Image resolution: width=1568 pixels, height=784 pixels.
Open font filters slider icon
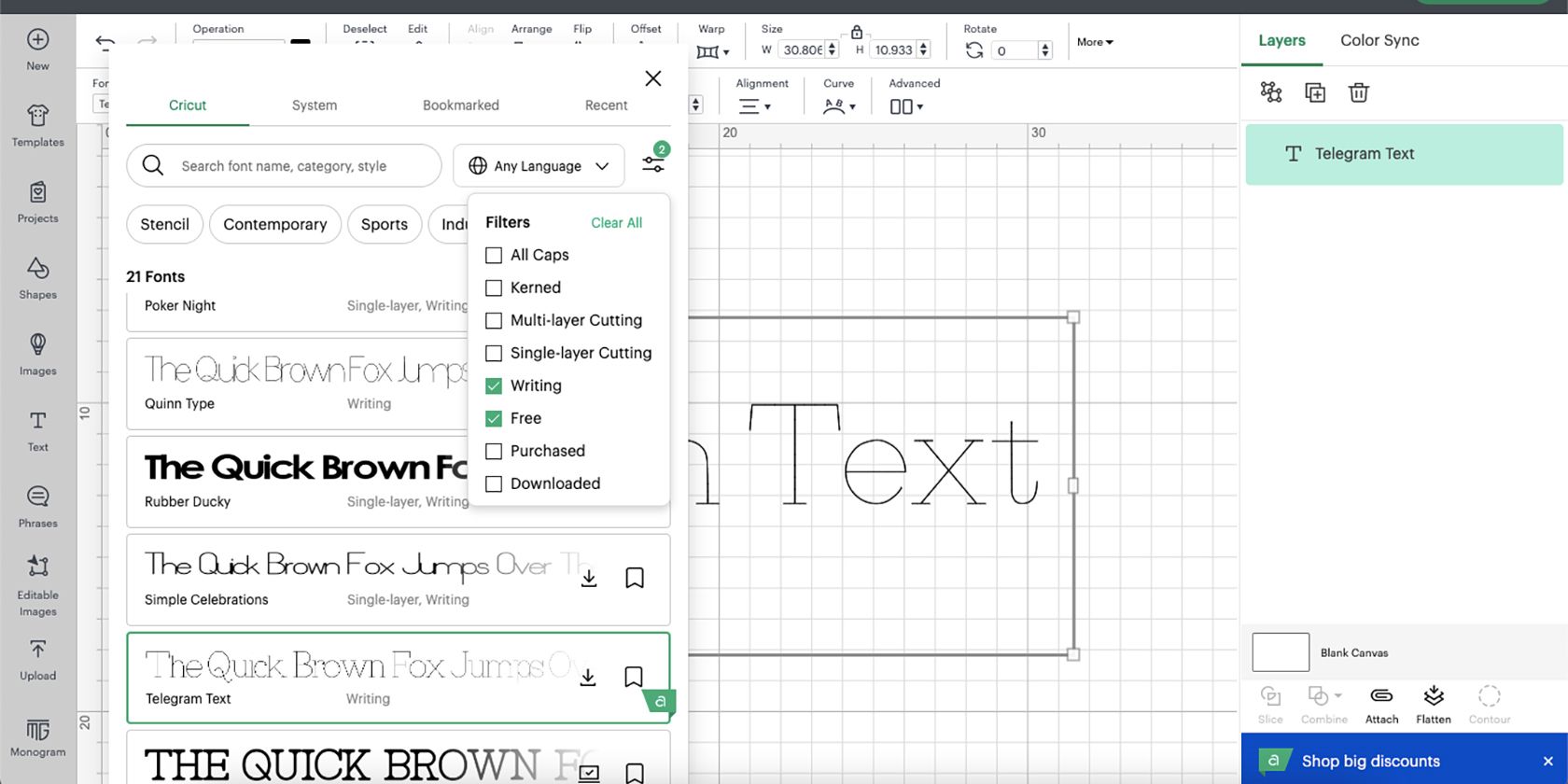pyautogui.click(x=653, y=164)
